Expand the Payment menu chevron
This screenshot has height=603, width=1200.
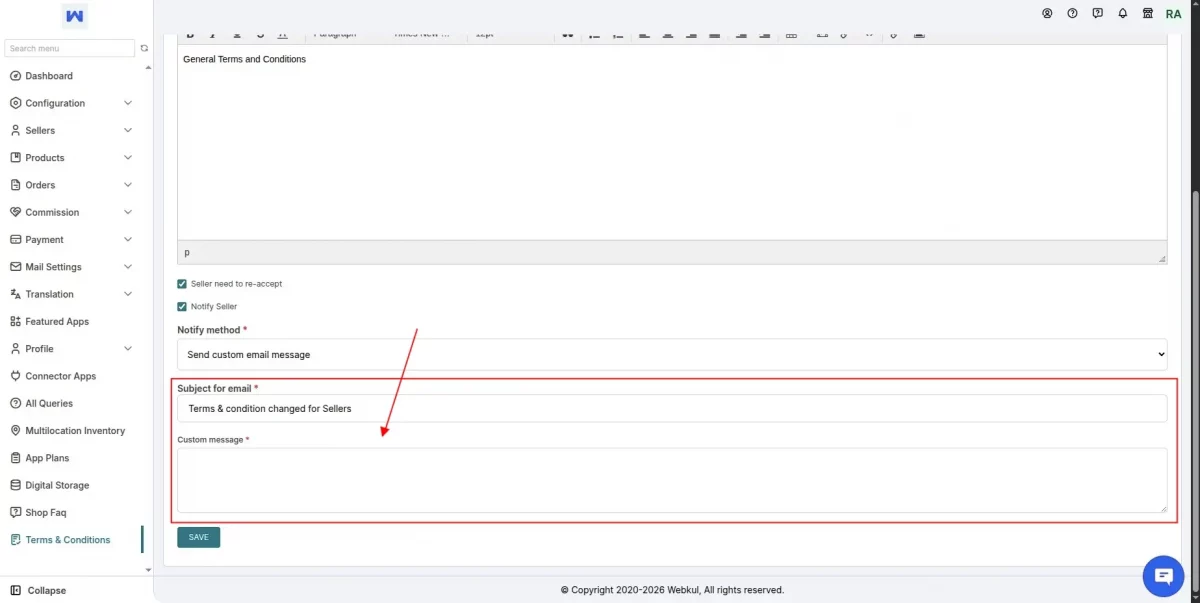click(x=128, y=240)
